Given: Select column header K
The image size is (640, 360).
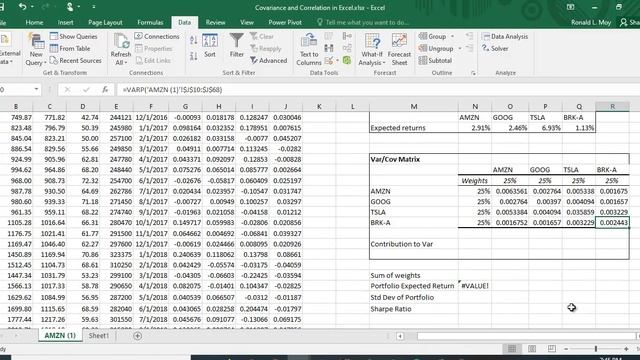Looking at the screenshot, I should click(x=319, y=107).
